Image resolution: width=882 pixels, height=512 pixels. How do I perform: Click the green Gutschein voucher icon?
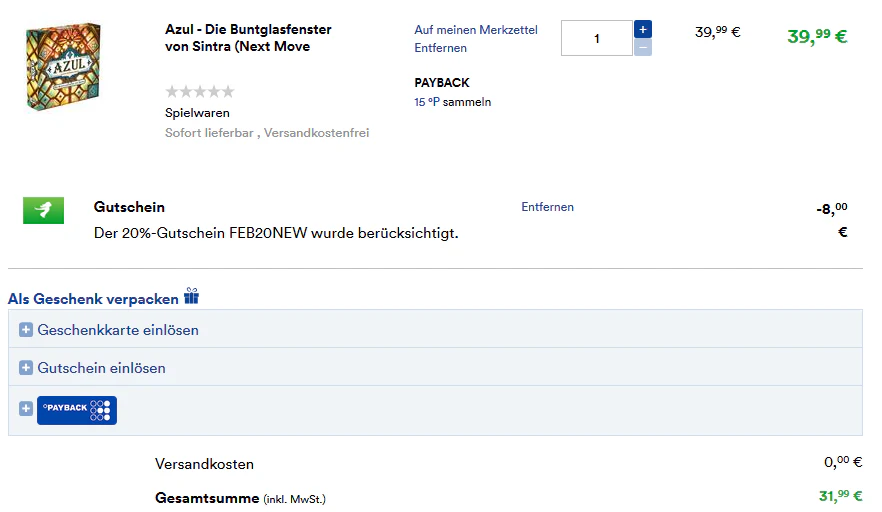pyautogui.click(x=43, y=210)
